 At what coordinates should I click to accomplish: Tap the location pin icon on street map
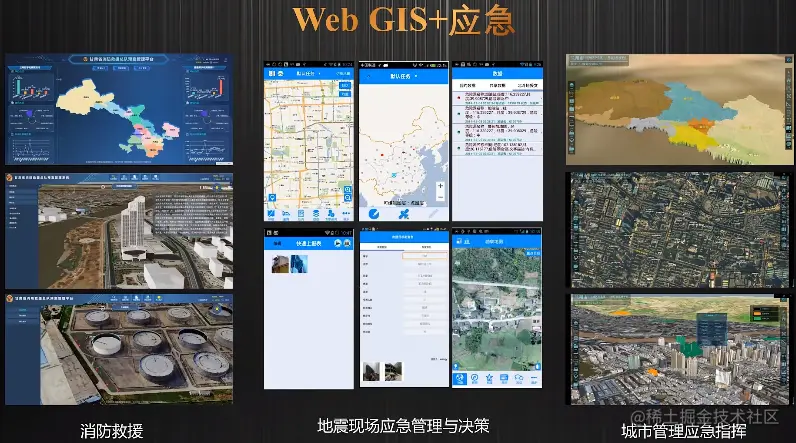272,197
